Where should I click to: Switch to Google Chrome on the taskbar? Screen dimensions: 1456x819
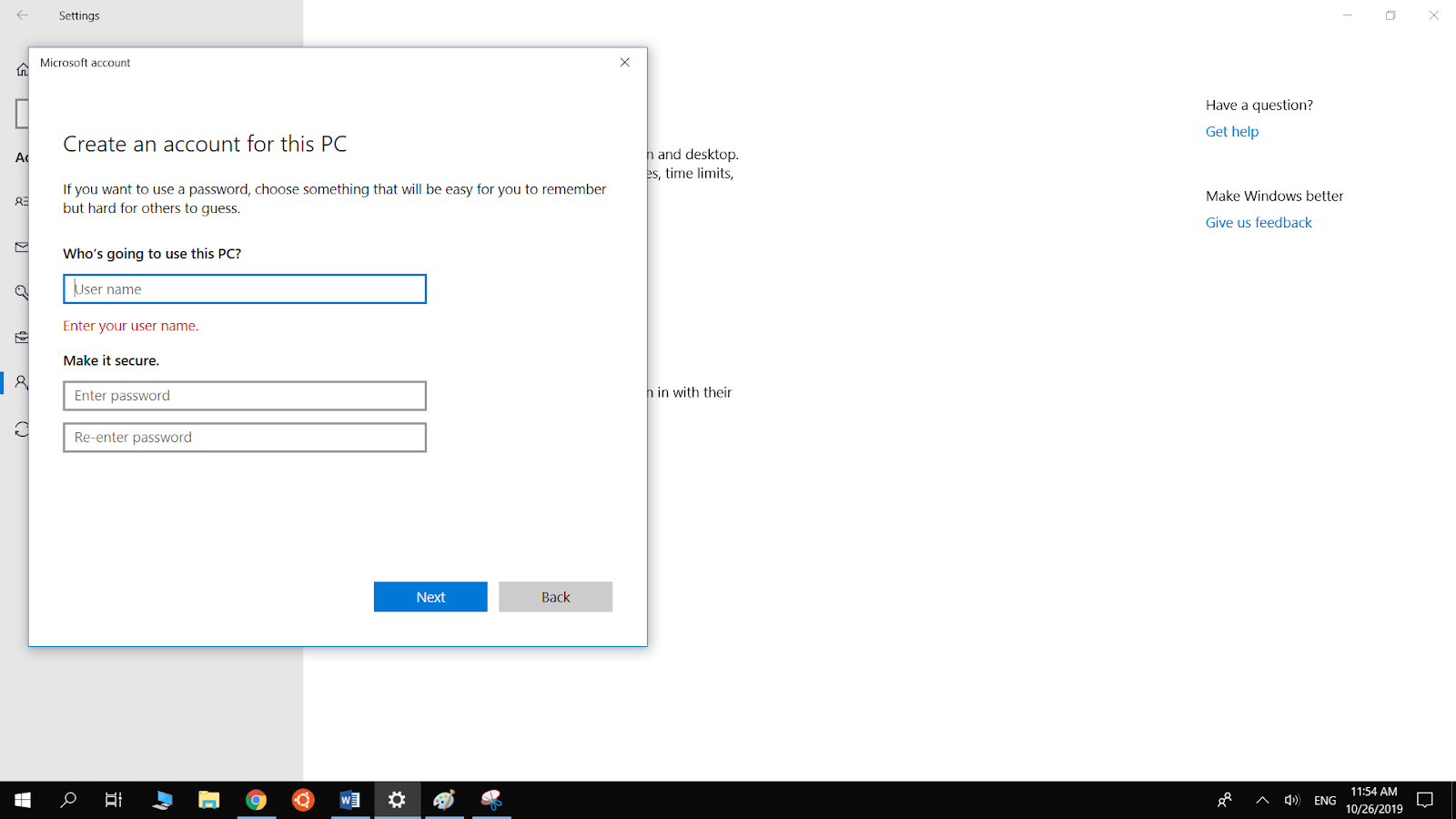click(257, 800)
